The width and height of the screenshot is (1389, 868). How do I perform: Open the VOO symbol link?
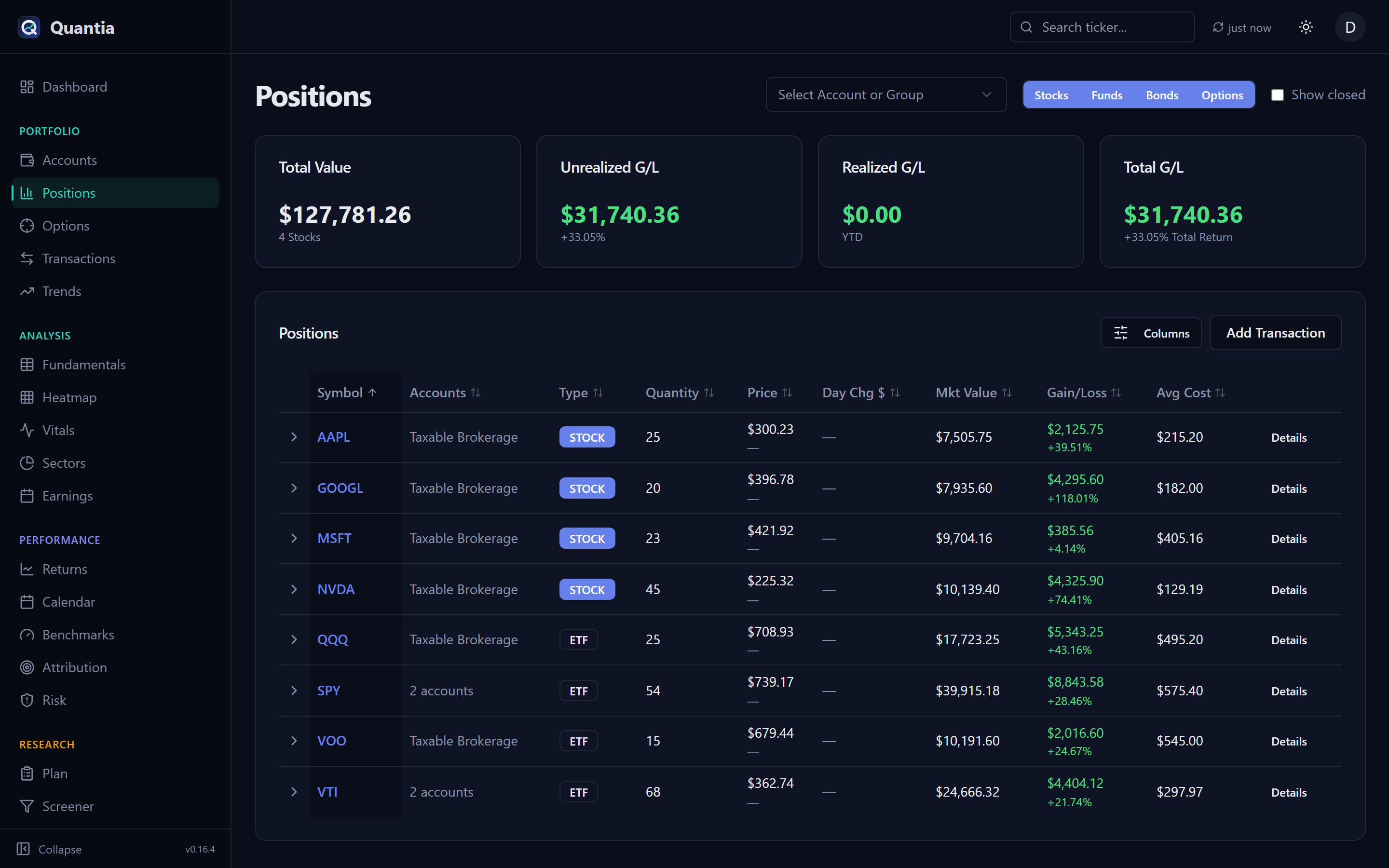pyautogui.click(x=331, y=741)
